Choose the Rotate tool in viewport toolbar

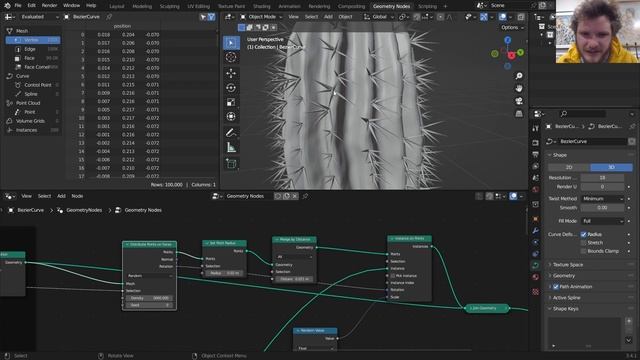click(x=231, y=88)
